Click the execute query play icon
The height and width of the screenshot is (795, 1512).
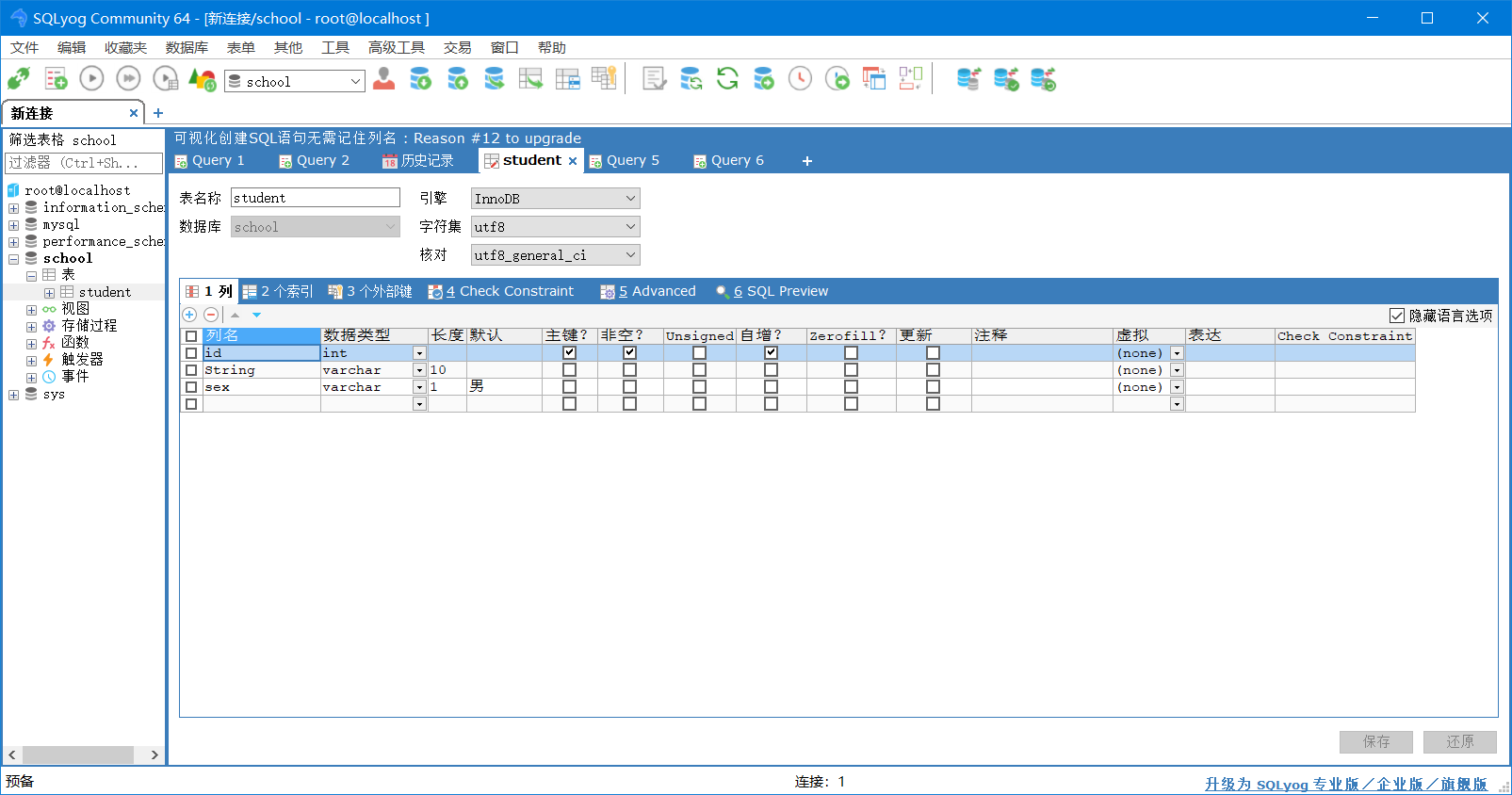(91, 79)
